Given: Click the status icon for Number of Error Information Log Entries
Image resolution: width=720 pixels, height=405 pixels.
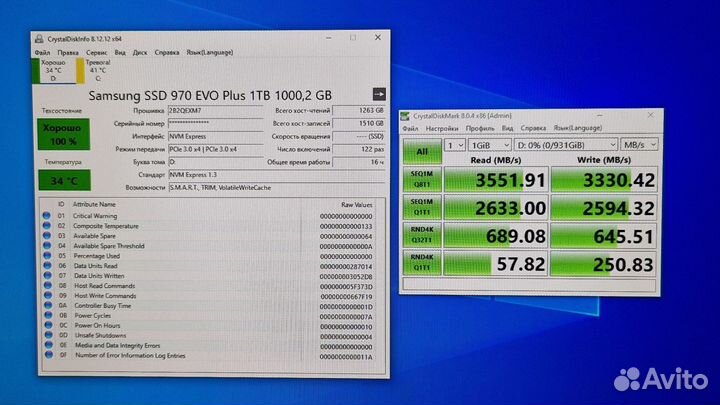Looking at the screenshot, I should 49,355.
